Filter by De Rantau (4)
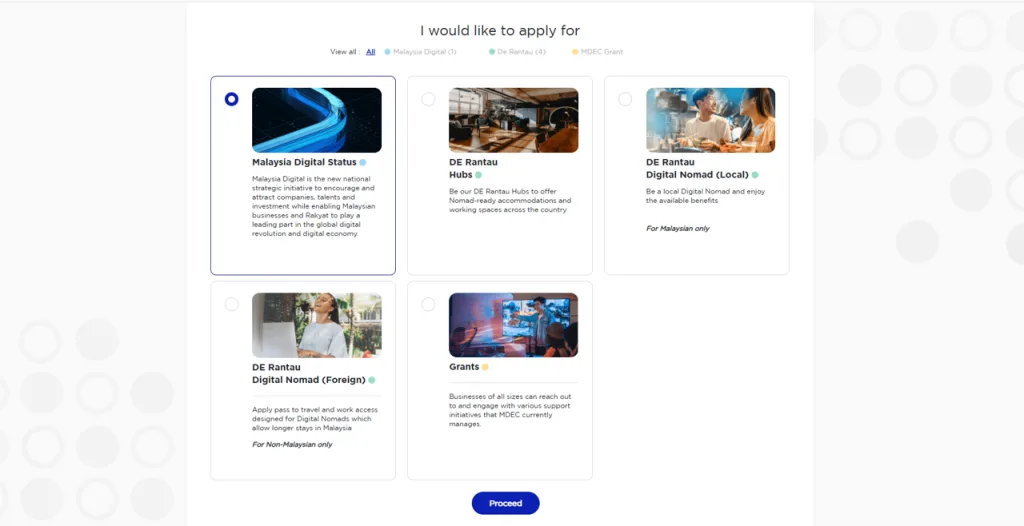 (x=517, y=52)
